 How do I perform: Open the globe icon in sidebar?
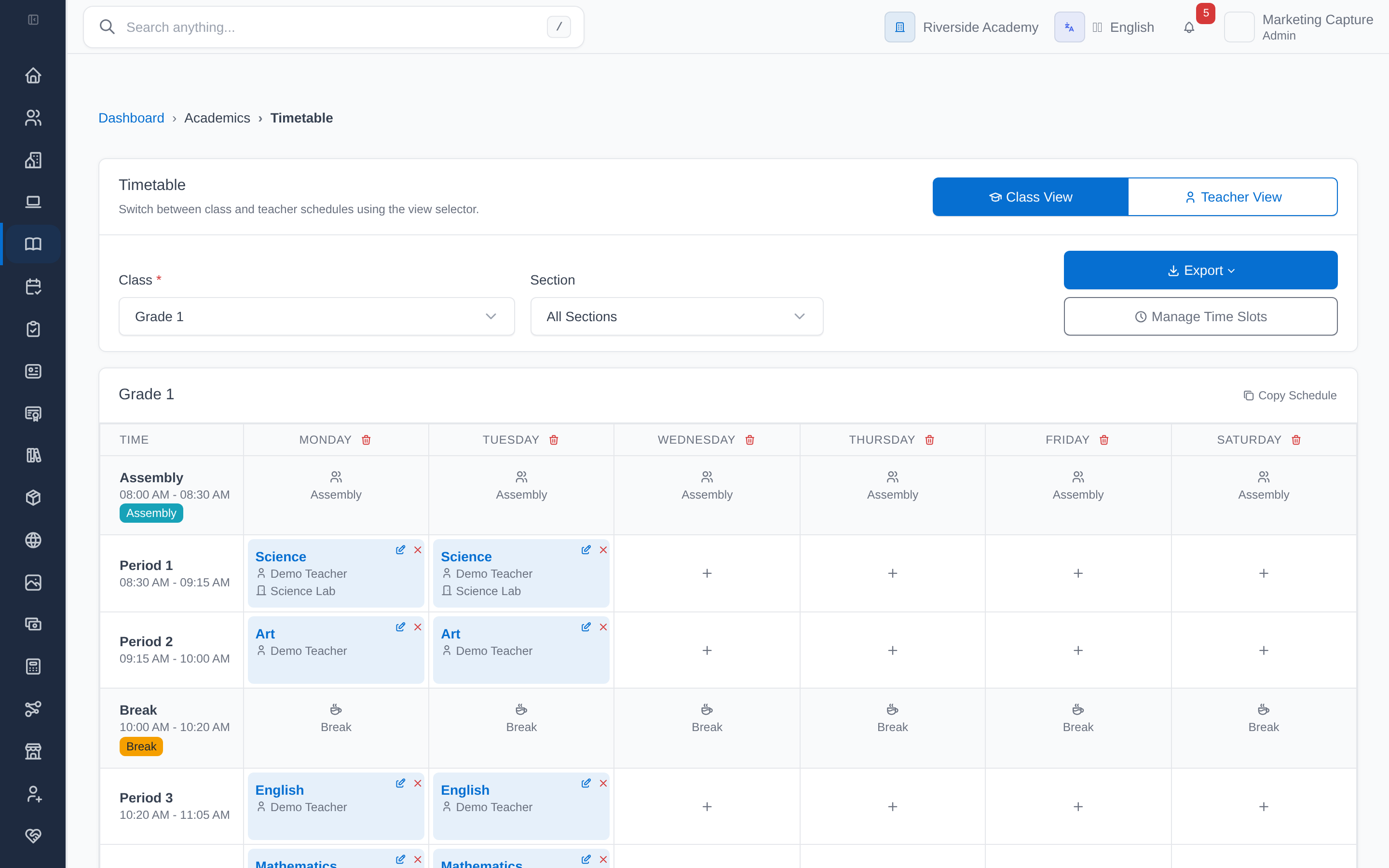tap(33, 540)
